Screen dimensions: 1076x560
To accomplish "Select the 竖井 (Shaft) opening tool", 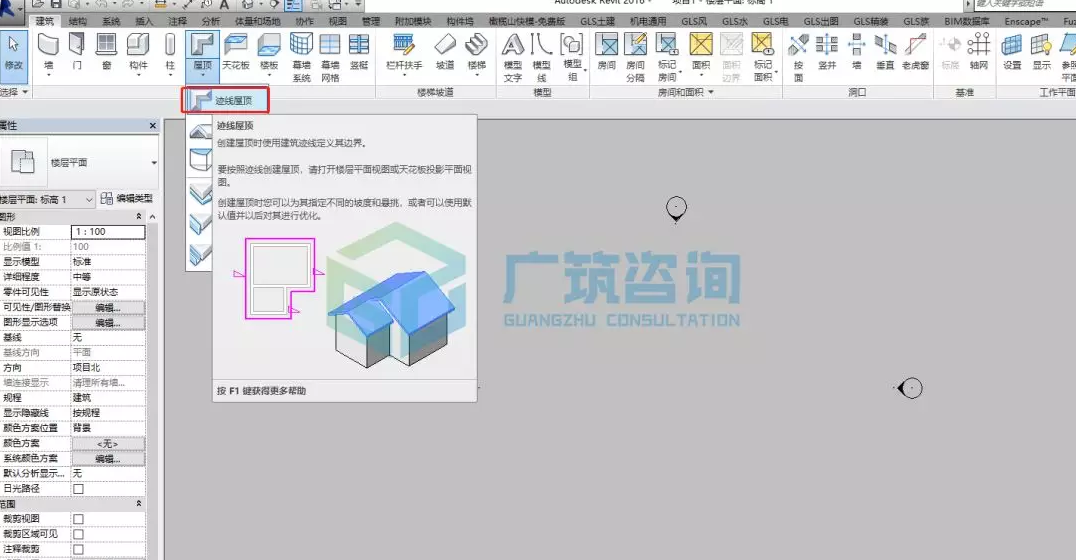I will [x=827, y=52].
